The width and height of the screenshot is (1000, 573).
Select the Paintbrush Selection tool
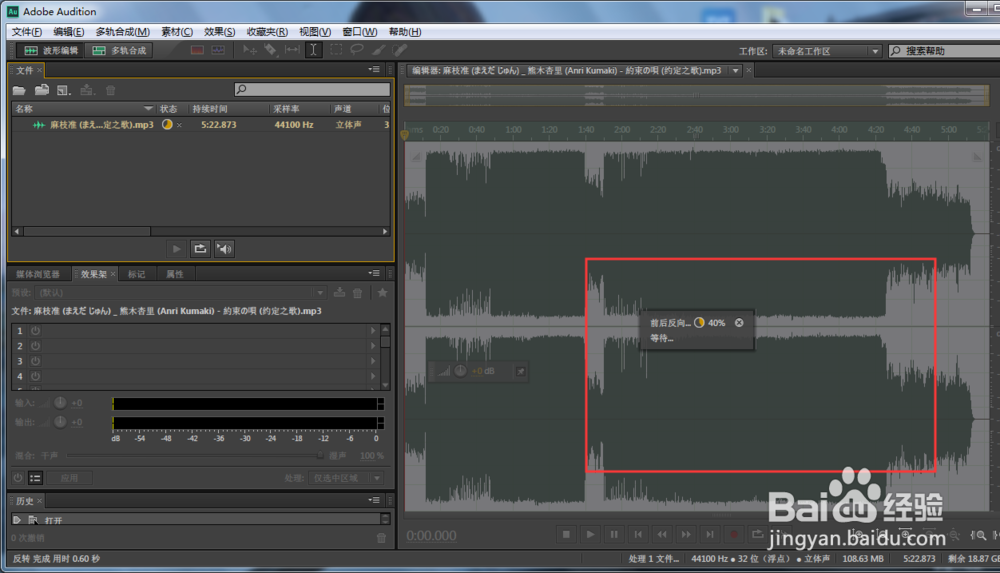coord(378,50)
